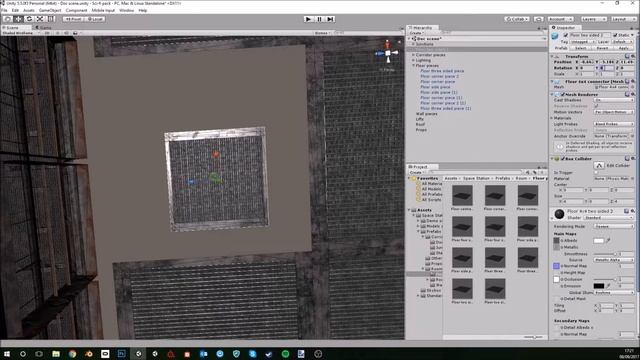Click the Rotation Y input field
The image size is (640, 360).
click(x=607, y=68)
